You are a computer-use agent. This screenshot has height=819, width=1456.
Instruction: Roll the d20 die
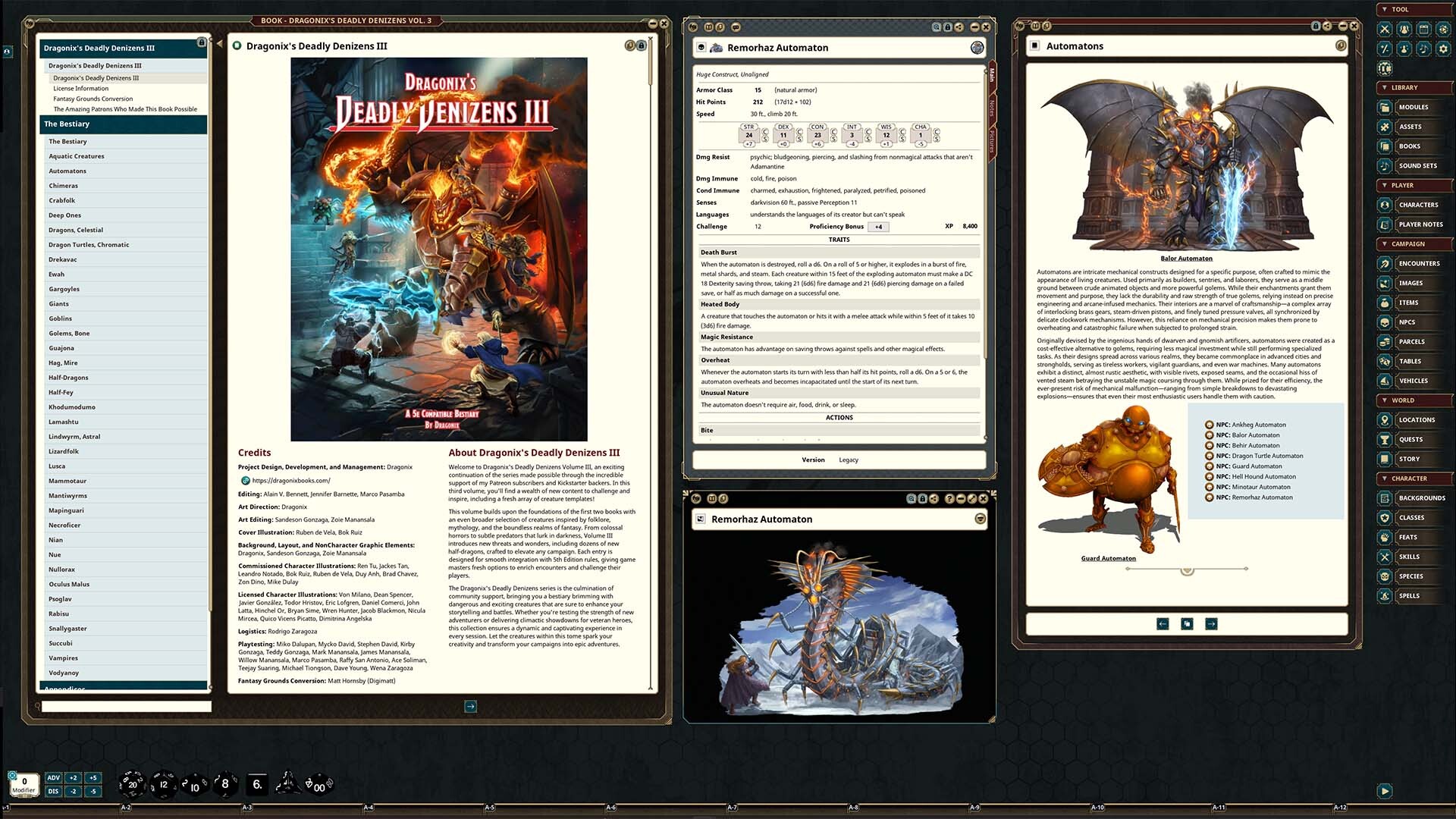click(132, 784)
